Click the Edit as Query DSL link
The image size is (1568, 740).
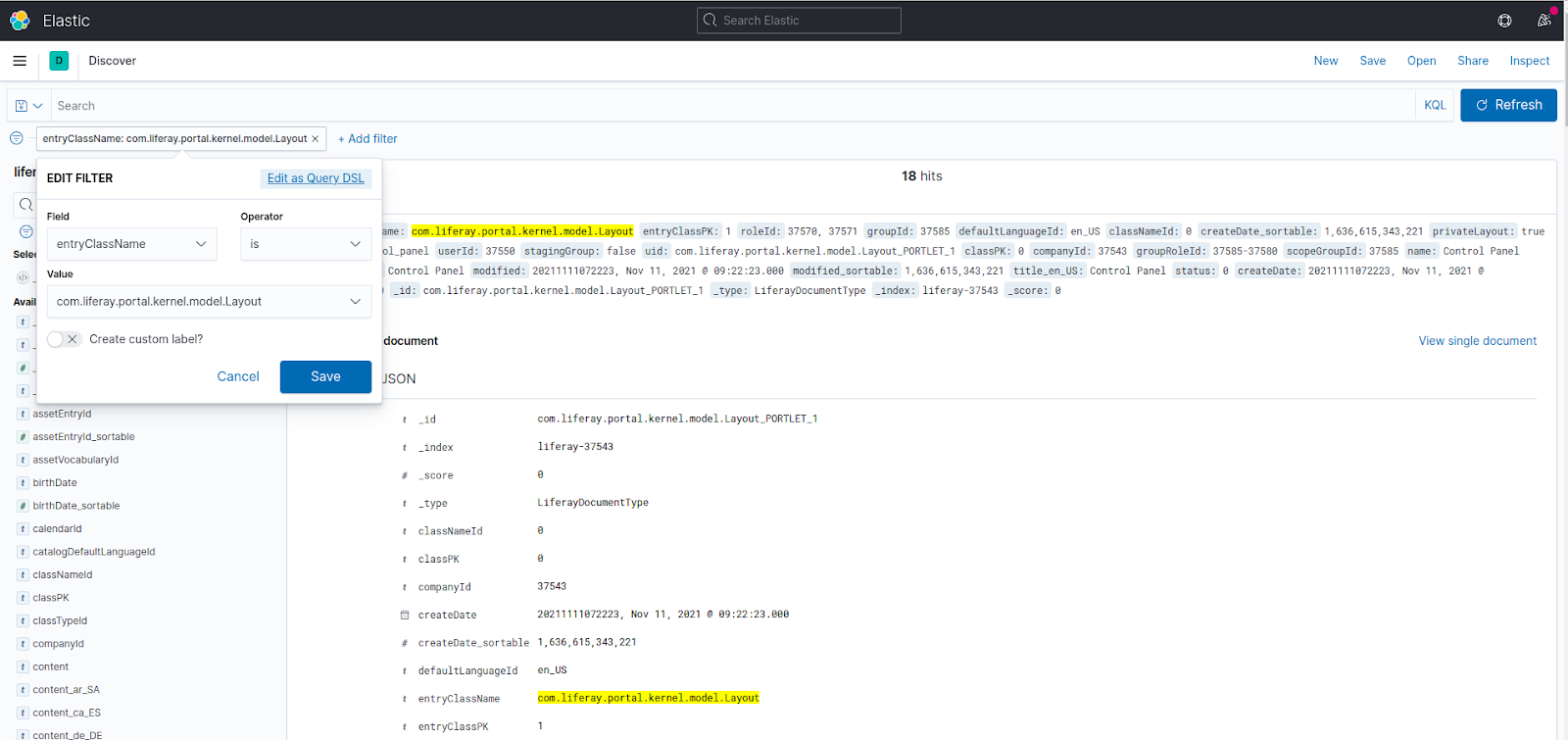pos(316,178)
